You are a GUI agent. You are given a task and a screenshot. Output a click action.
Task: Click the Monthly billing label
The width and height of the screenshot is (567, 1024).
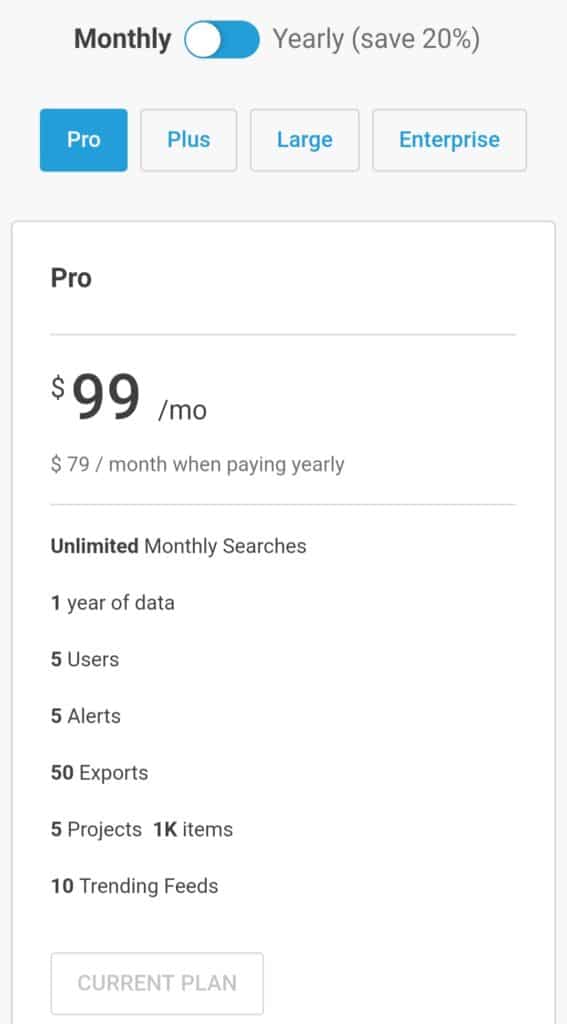click(x=123, y=39)
